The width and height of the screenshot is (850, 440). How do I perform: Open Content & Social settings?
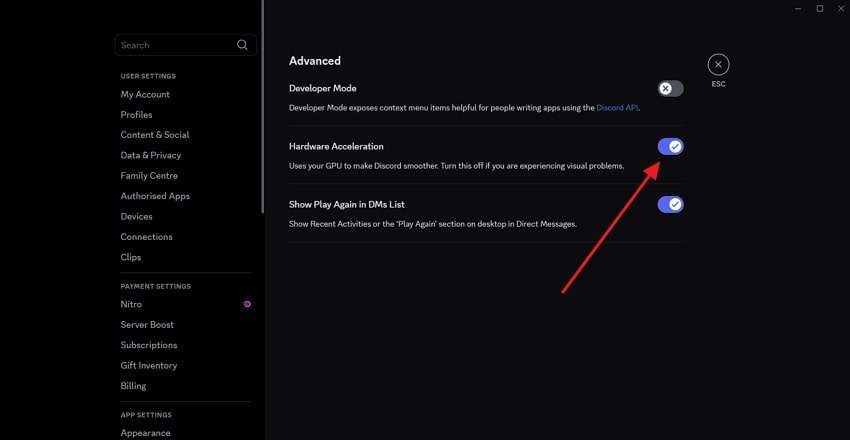[x=155, y=135]
